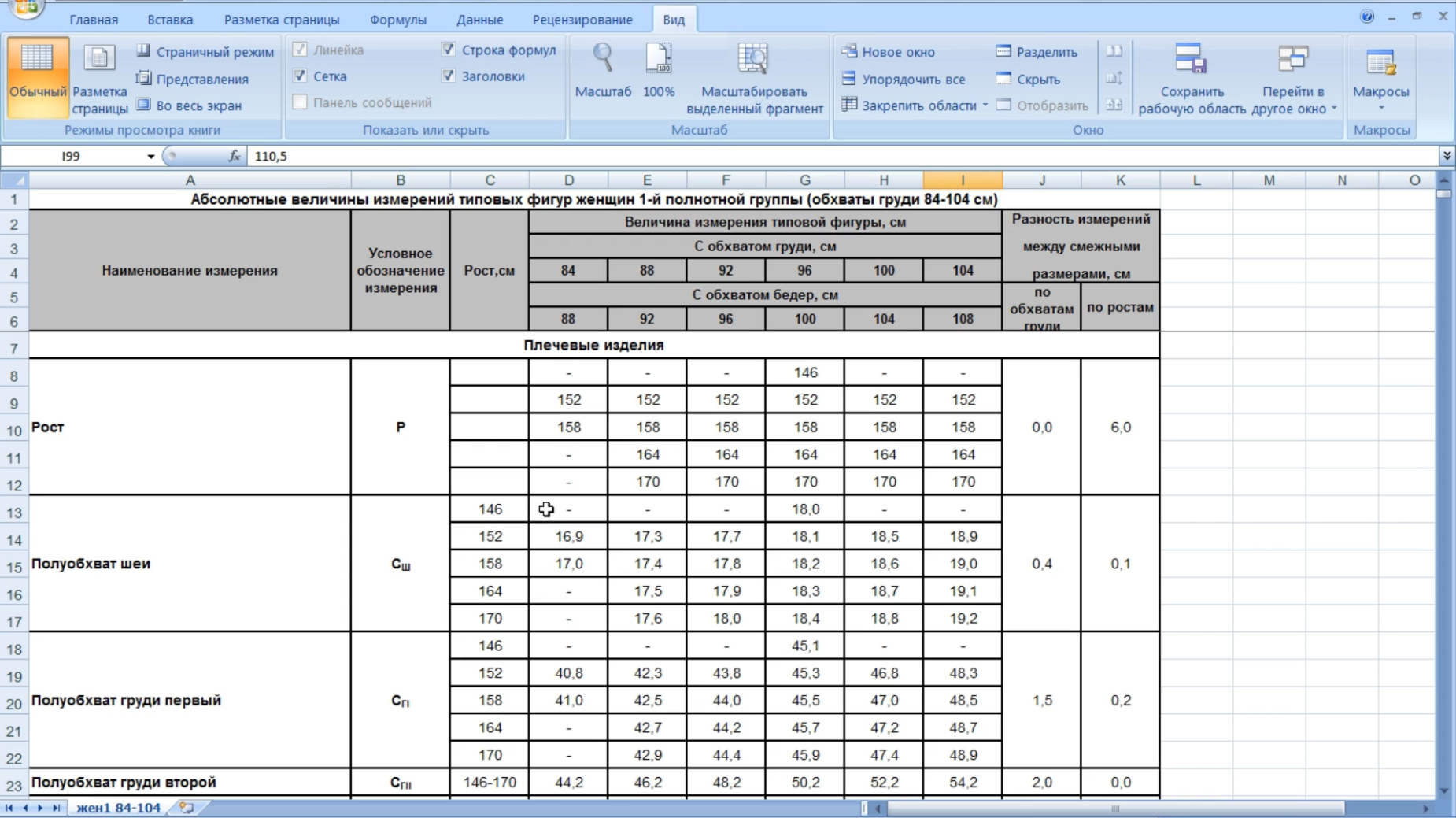Uncheck the Строка формул checkbox

pyautogui.click(x=448, y=50)
